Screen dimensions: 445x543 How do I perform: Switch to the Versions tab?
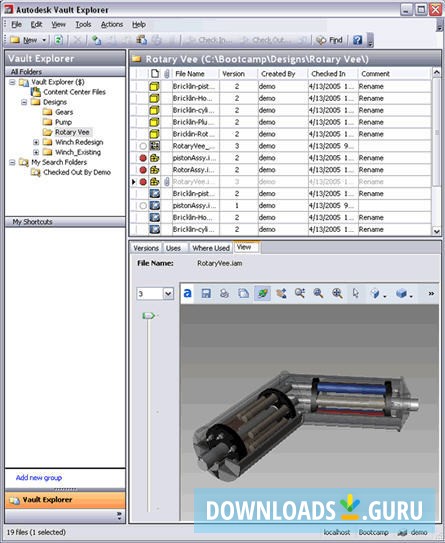[146, 248]
